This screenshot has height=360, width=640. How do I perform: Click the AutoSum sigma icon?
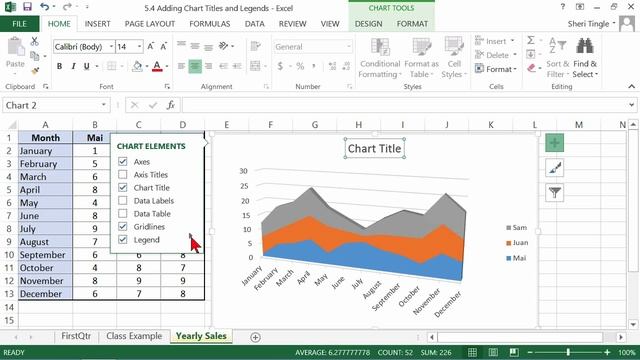[x=531, y=40]
